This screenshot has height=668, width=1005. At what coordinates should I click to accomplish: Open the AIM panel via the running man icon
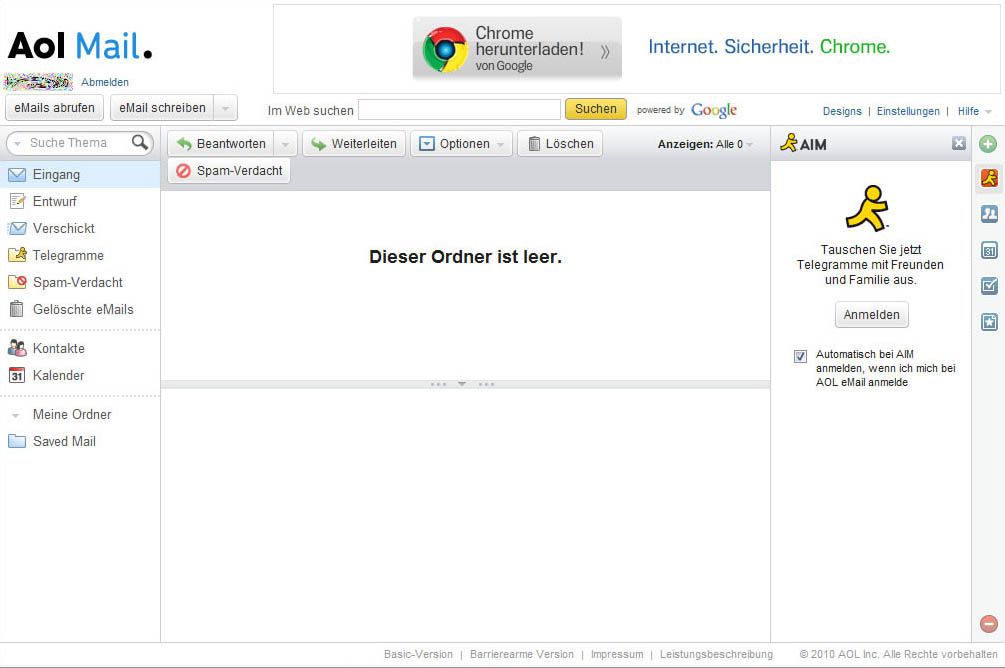[x=988, y=178]
